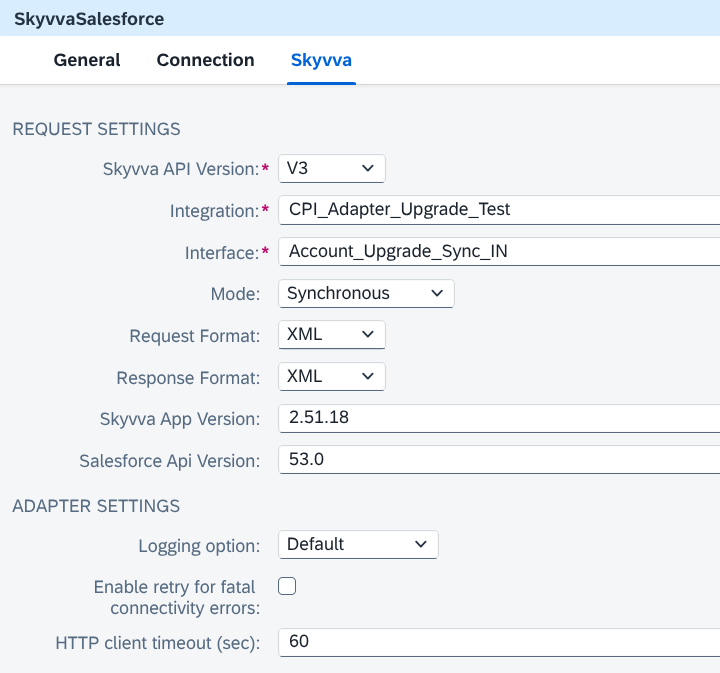Select the Skyvva tab

pos(321,60)
